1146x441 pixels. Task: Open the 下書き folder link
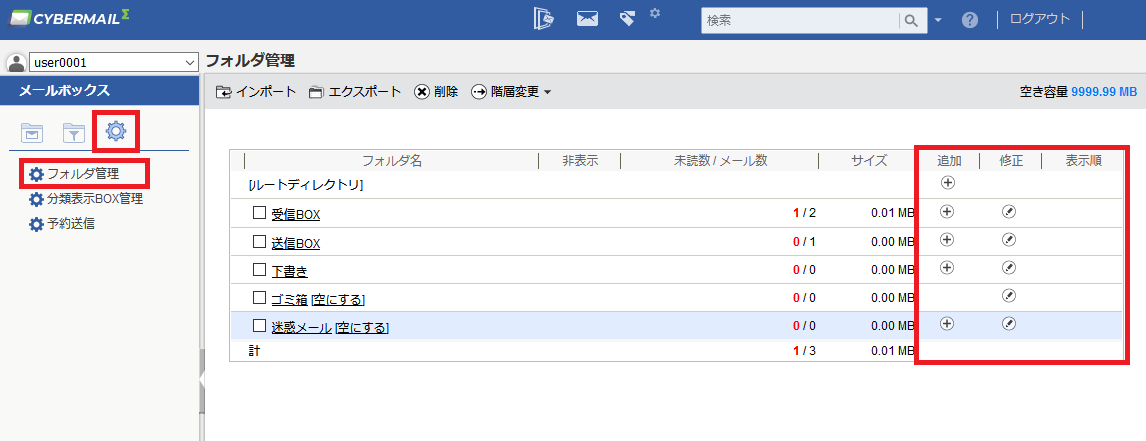click(x=289, y=271)
